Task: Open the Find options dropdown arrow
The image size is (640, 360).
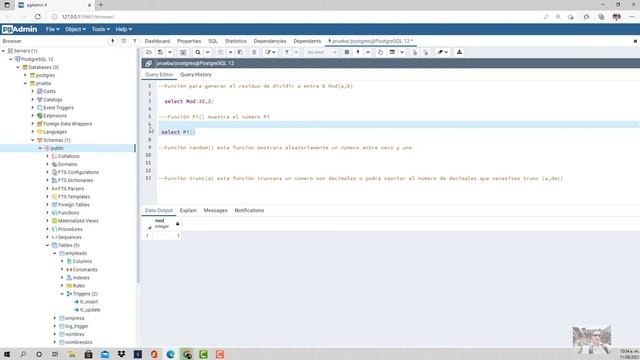Action: [x=207, y=52]
